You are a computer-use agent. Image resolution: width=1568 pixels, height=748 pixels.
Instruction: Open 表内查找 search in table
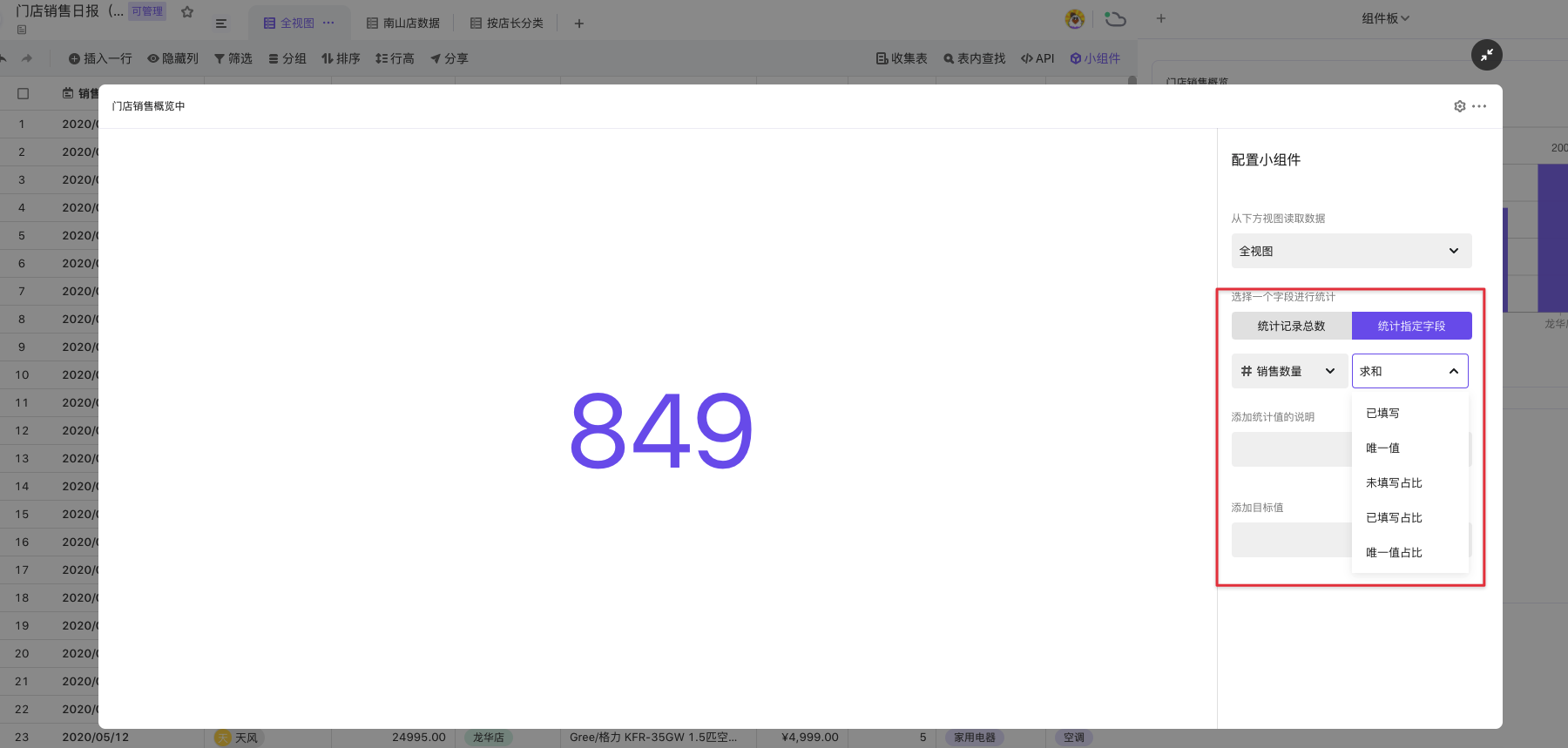(974, 58)
